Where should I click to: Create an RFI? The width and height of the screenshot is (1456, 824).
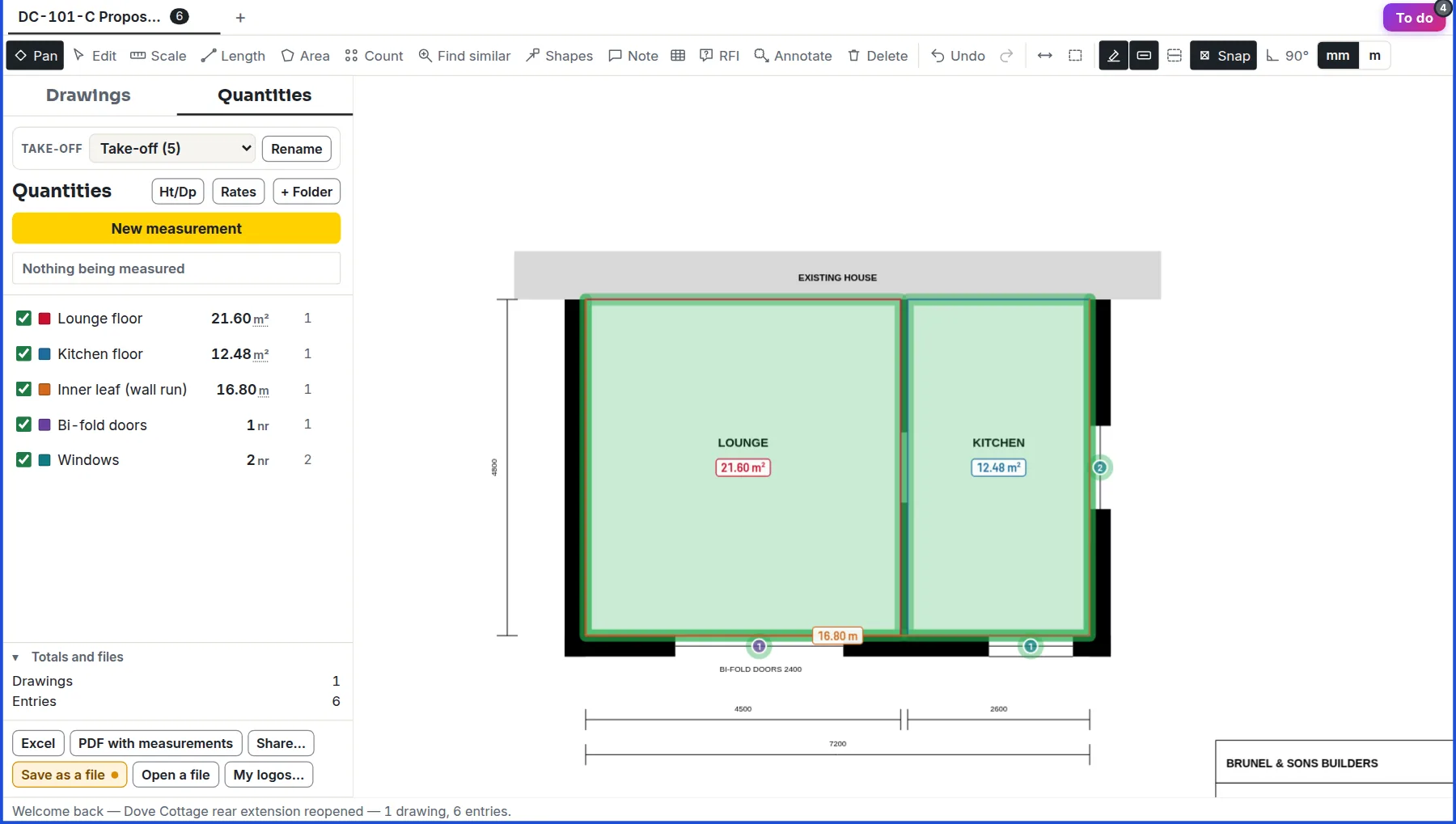719,56
